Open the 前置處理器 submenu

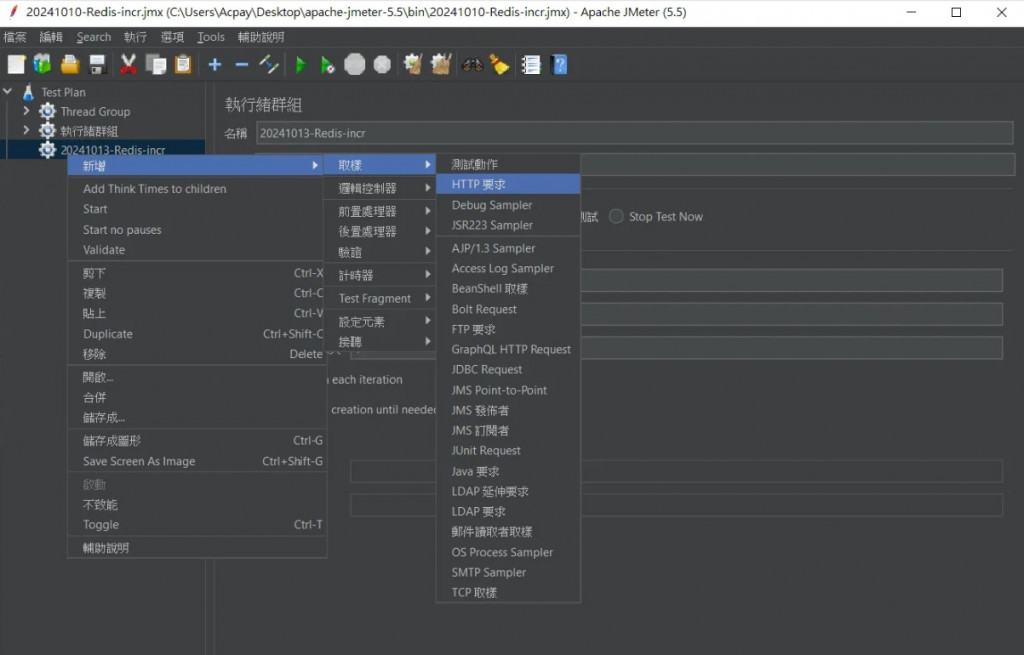pyautogui.click(x=379, y=211)
